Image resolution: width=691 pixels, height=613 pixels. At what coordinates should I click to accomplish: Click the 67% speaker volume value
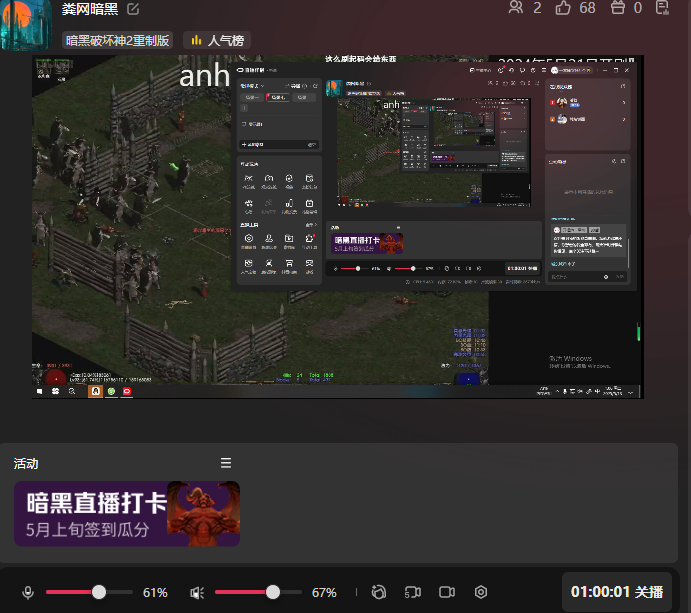tap(324, 593)
